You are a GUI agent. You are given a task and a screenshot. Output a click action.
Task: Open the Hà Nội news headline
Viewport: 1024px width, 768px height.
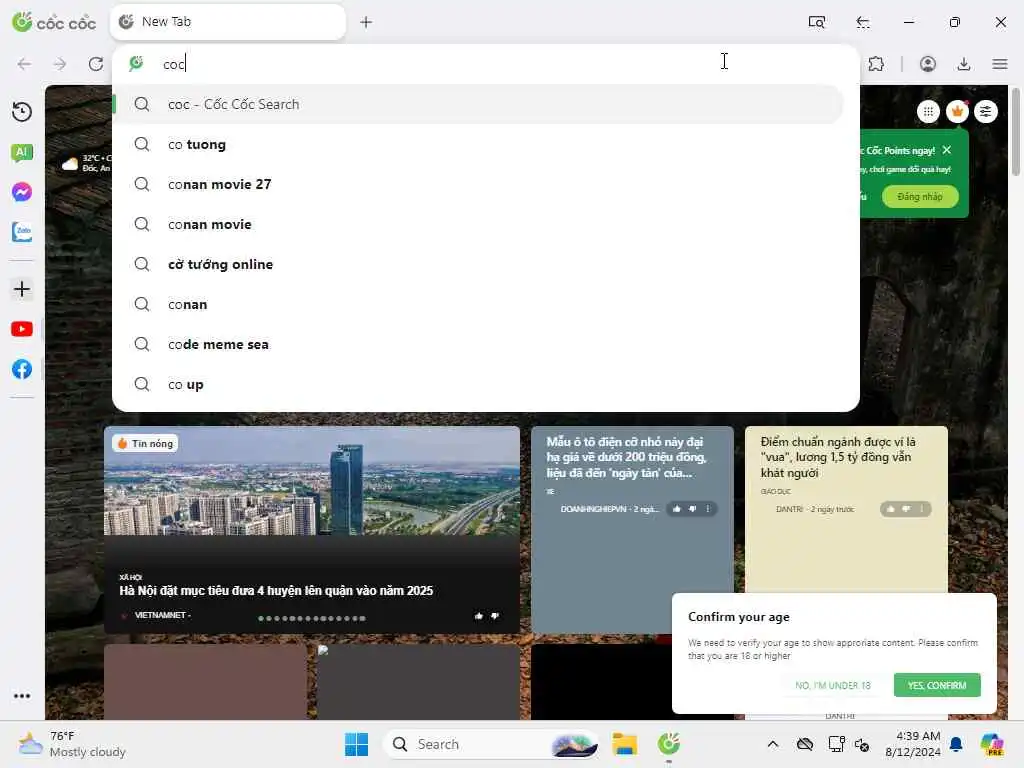[276, 591]
